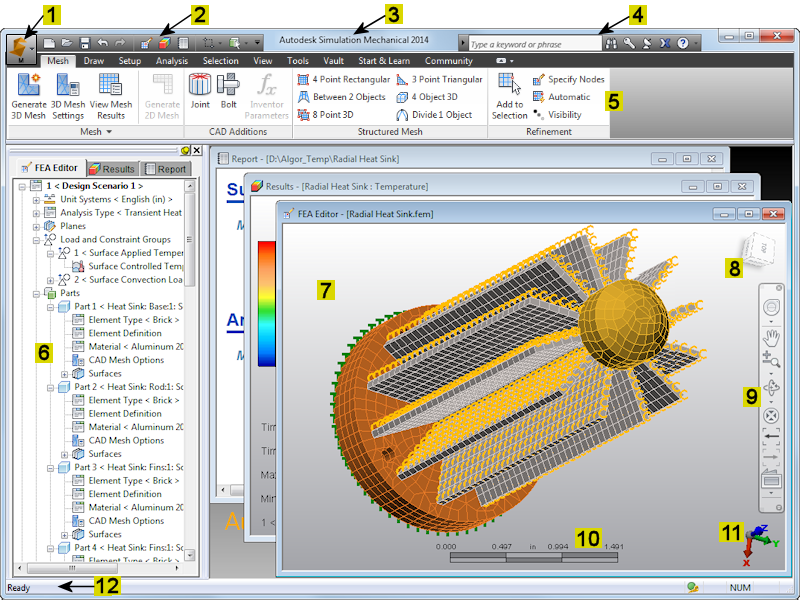Click temperature color legend in Results window
800x600 pixels.
(266, 304)
